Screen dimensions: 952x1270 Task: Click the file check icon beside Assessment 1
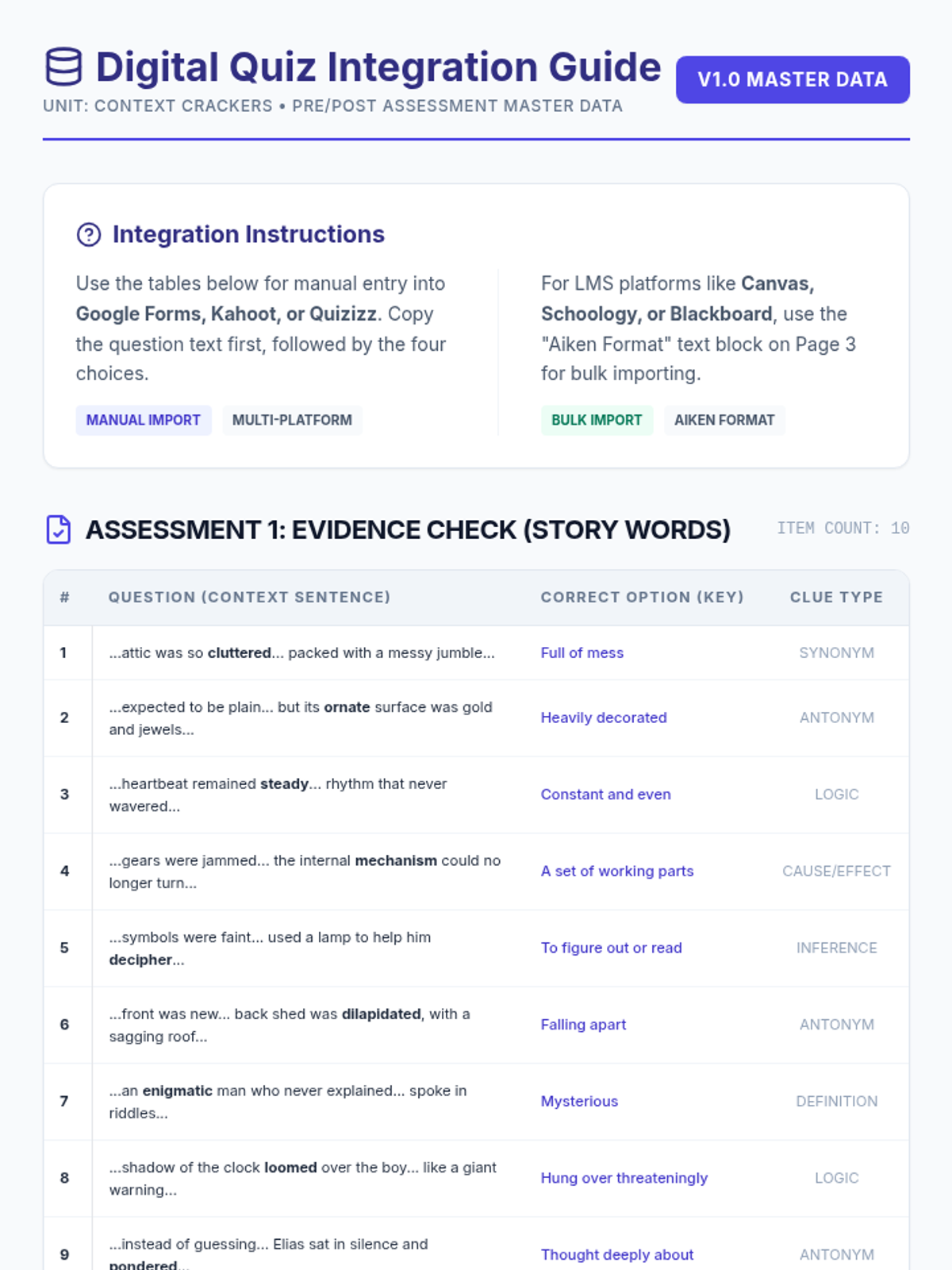pos(59,529)
